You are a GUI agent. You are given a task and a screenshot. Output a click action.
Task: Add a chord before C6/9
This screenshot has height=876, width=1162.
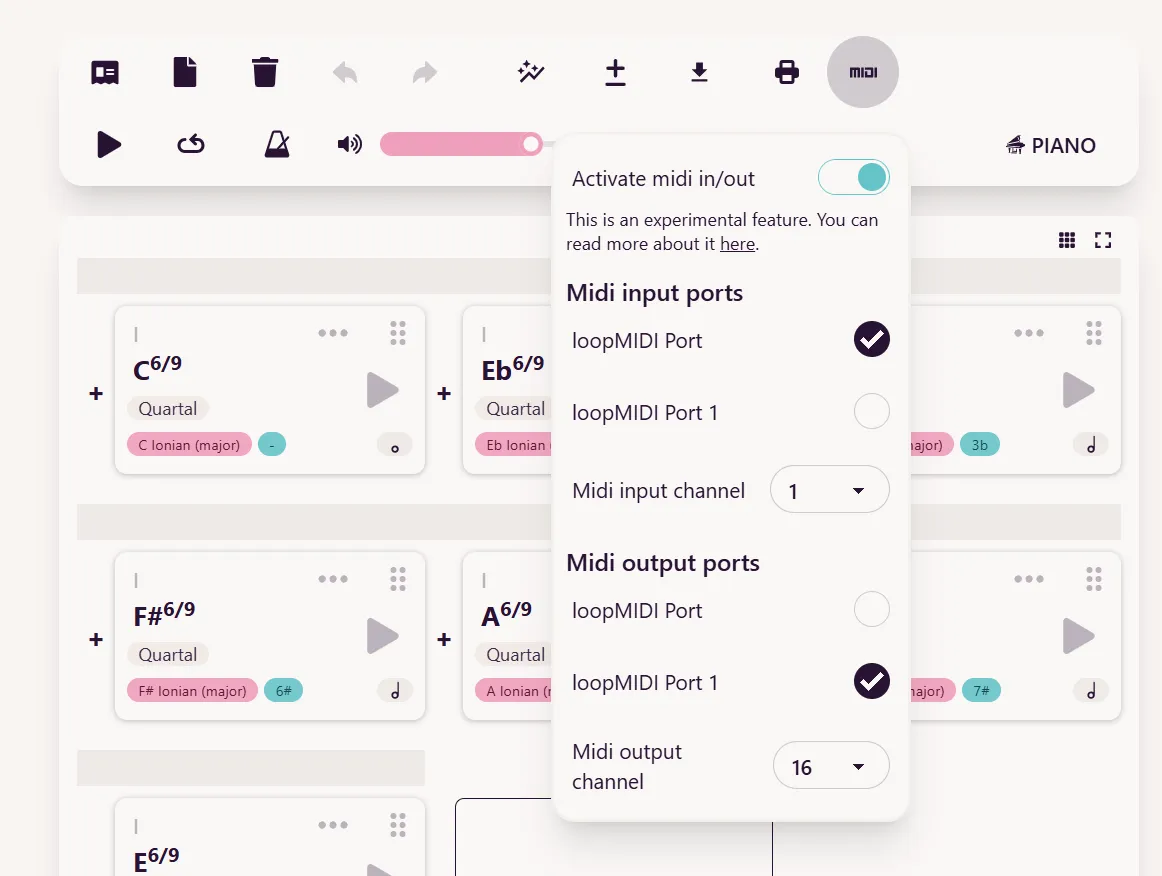(x=96, y=393)
